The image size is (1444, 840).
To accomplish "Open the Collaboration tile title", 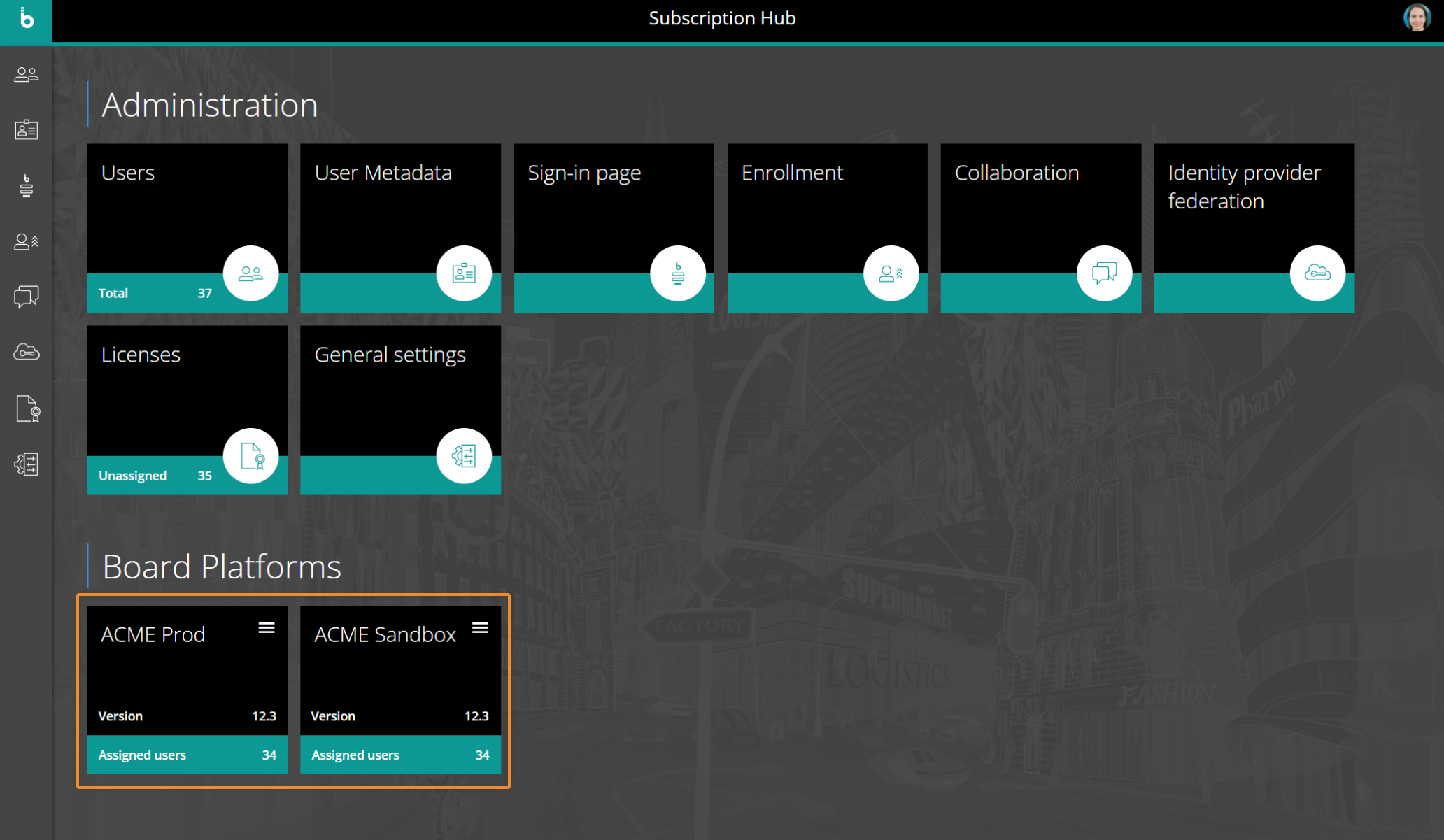I will click(x=1017, y=173).
